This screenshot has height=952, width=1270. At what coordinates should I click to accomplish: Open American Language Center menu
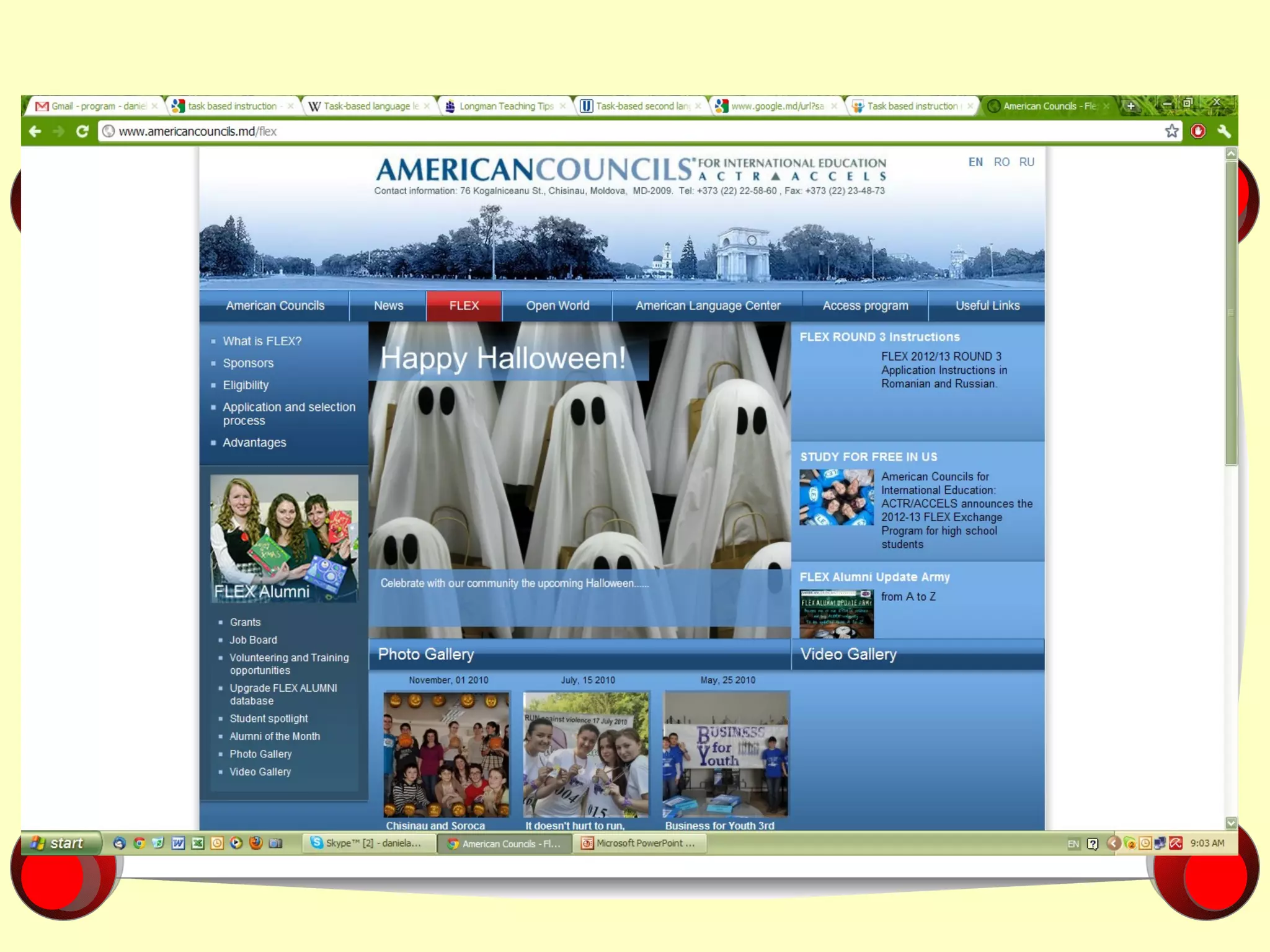[708, 306]
